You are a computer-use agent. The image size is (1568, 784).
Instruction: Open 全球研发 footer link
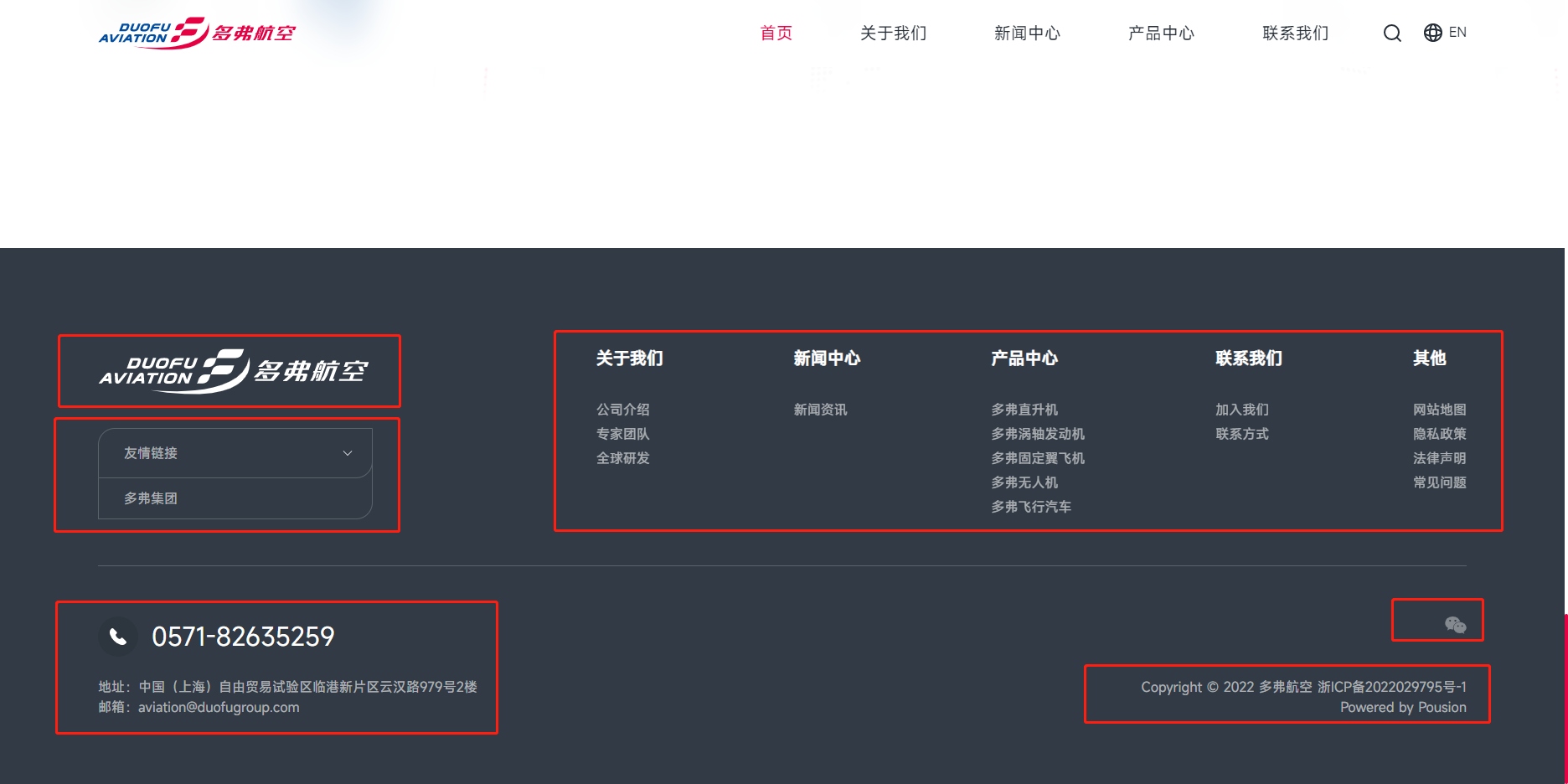pos(623,458)
